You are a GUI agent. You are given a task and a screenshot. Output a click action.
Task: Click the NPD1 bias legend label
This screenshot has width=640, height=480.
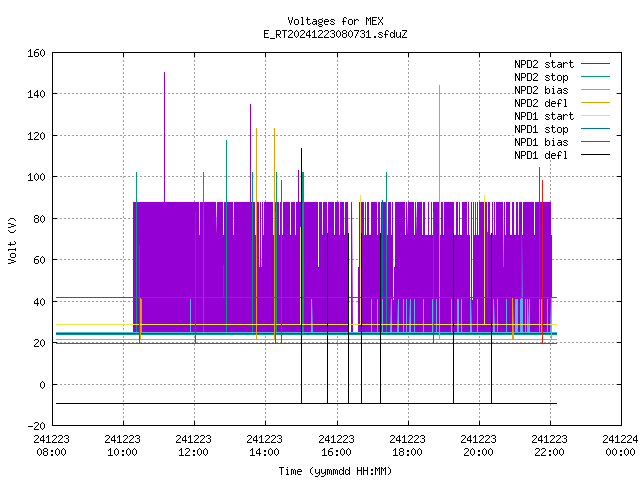point(541,142)
